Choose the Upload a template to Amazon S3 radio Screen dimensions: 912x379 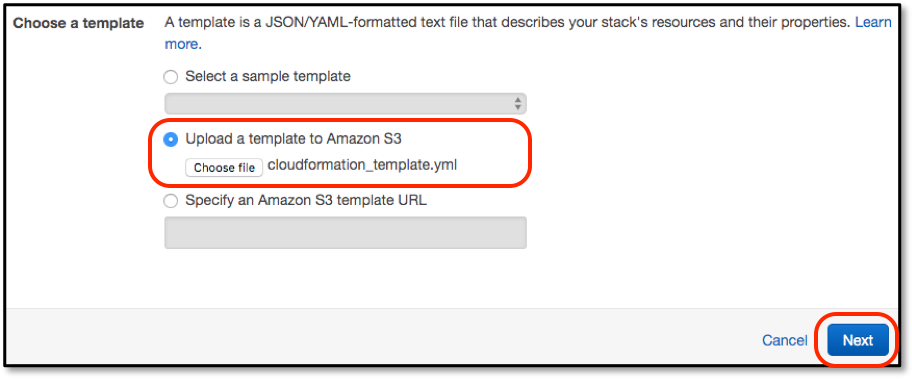coord(170,139)
